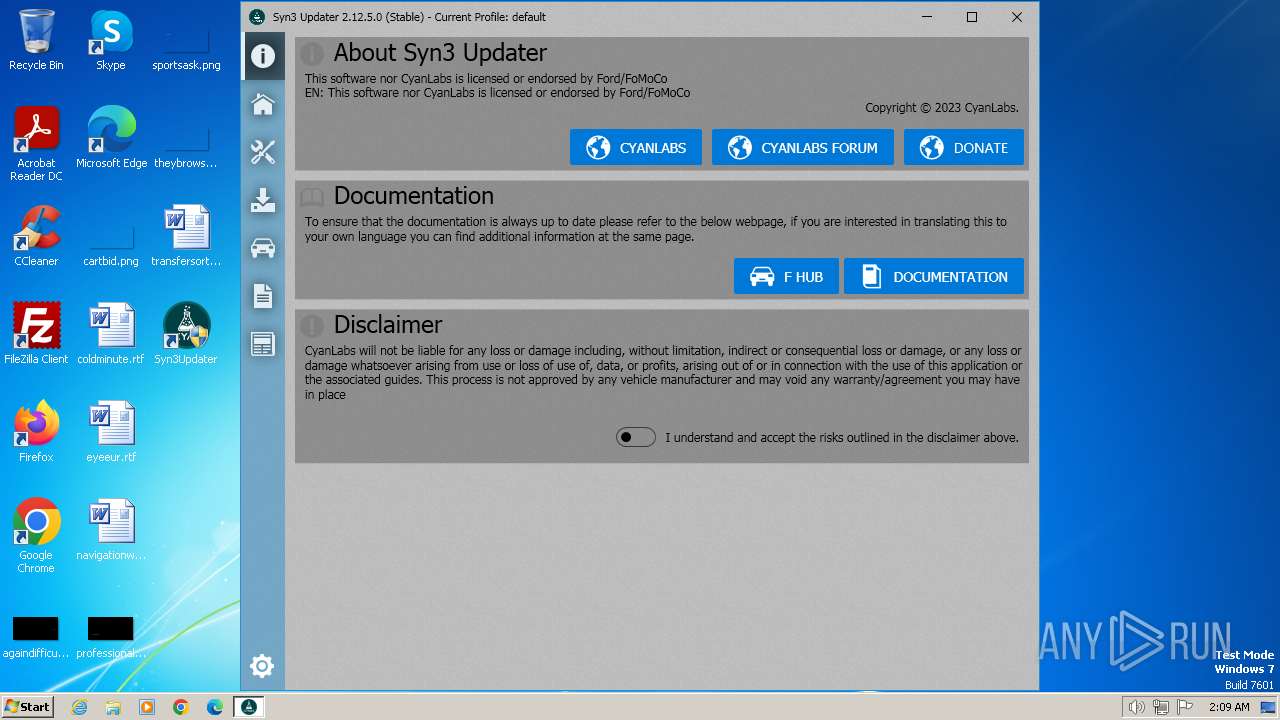Launch Internet Explorer from taskbar
This screenshot has height=720, width=1280.
(79, 707)
